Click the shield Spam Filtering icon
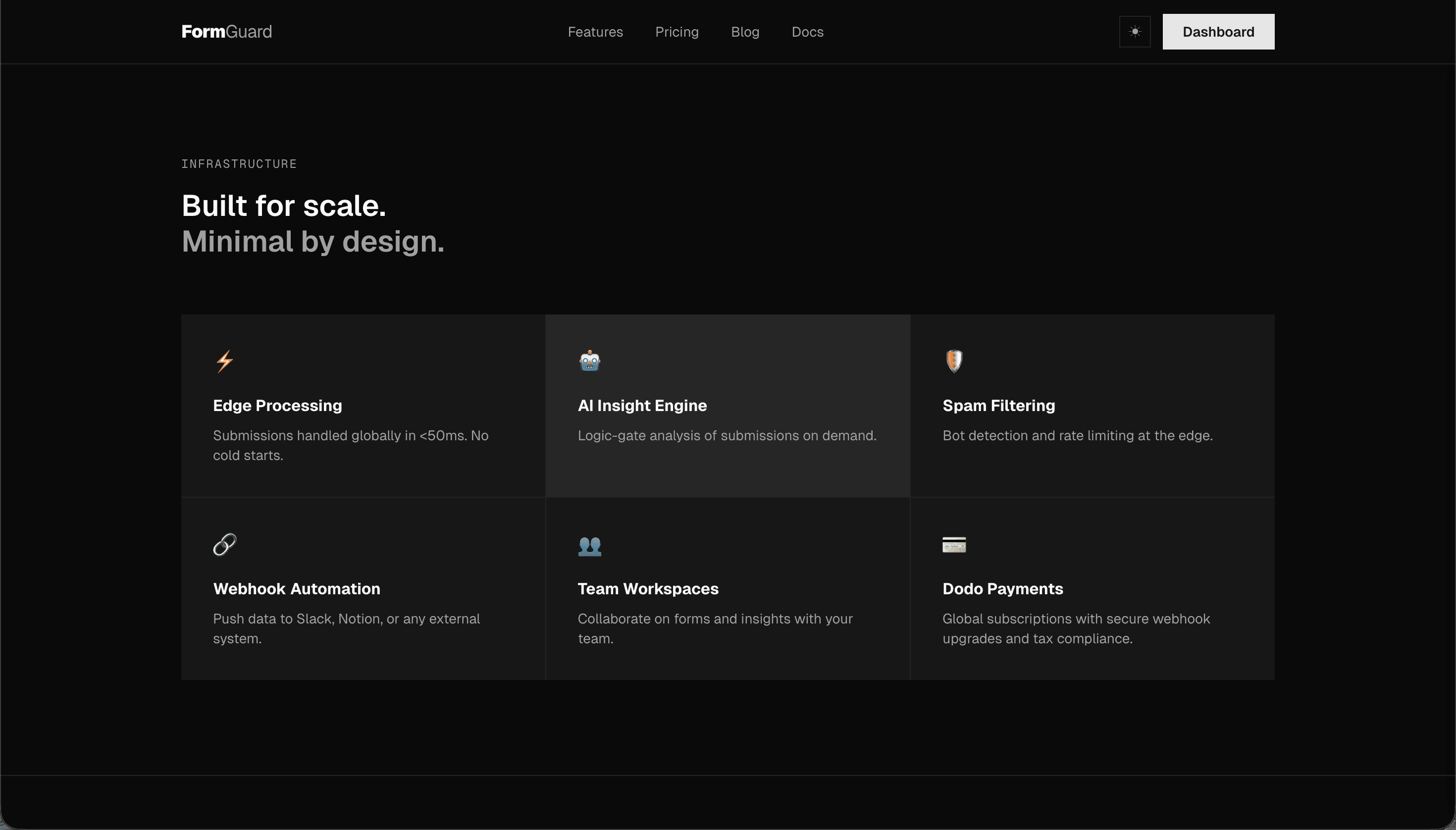 [x=953, y=361]
